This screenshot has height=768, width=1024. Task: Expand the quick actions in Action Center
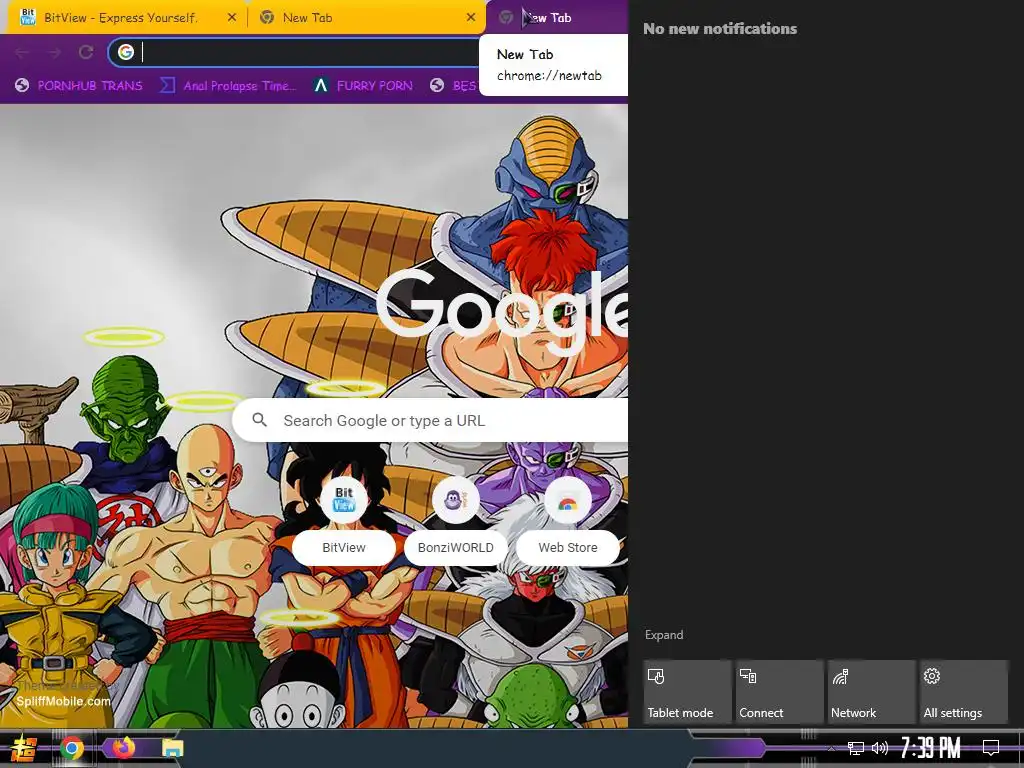(664, 635)
